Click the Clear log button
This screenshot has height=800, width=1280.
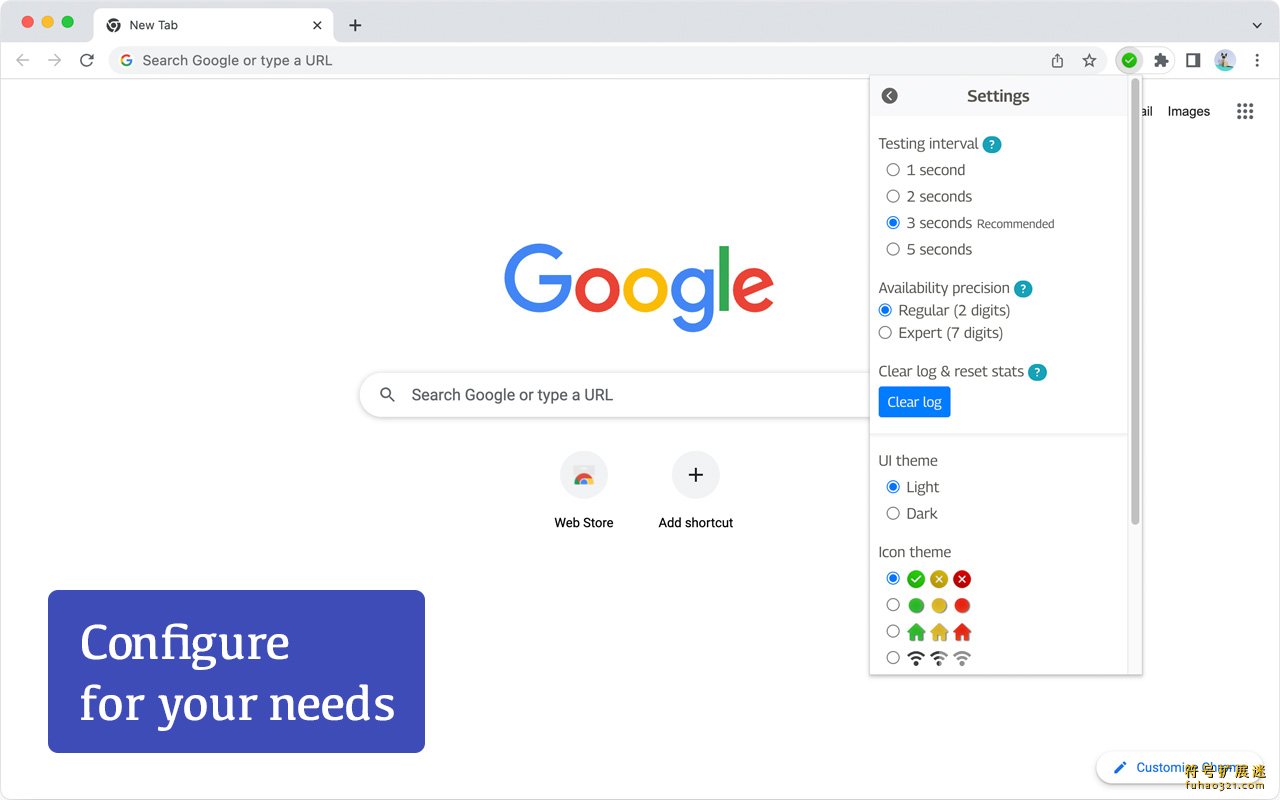click(914, 402)
